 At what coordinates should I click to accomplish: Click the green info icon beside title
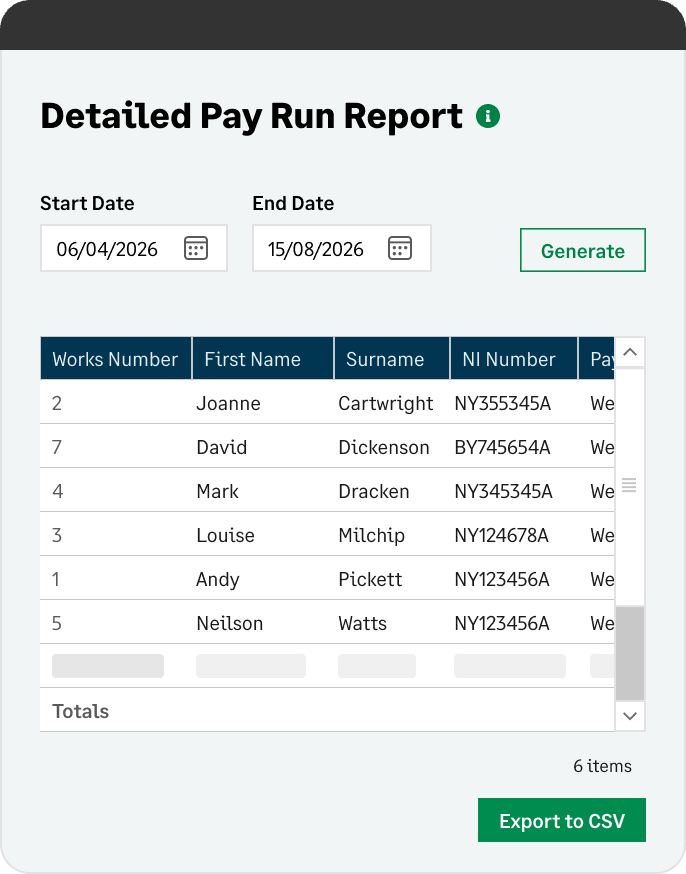[x=488, y=116]
